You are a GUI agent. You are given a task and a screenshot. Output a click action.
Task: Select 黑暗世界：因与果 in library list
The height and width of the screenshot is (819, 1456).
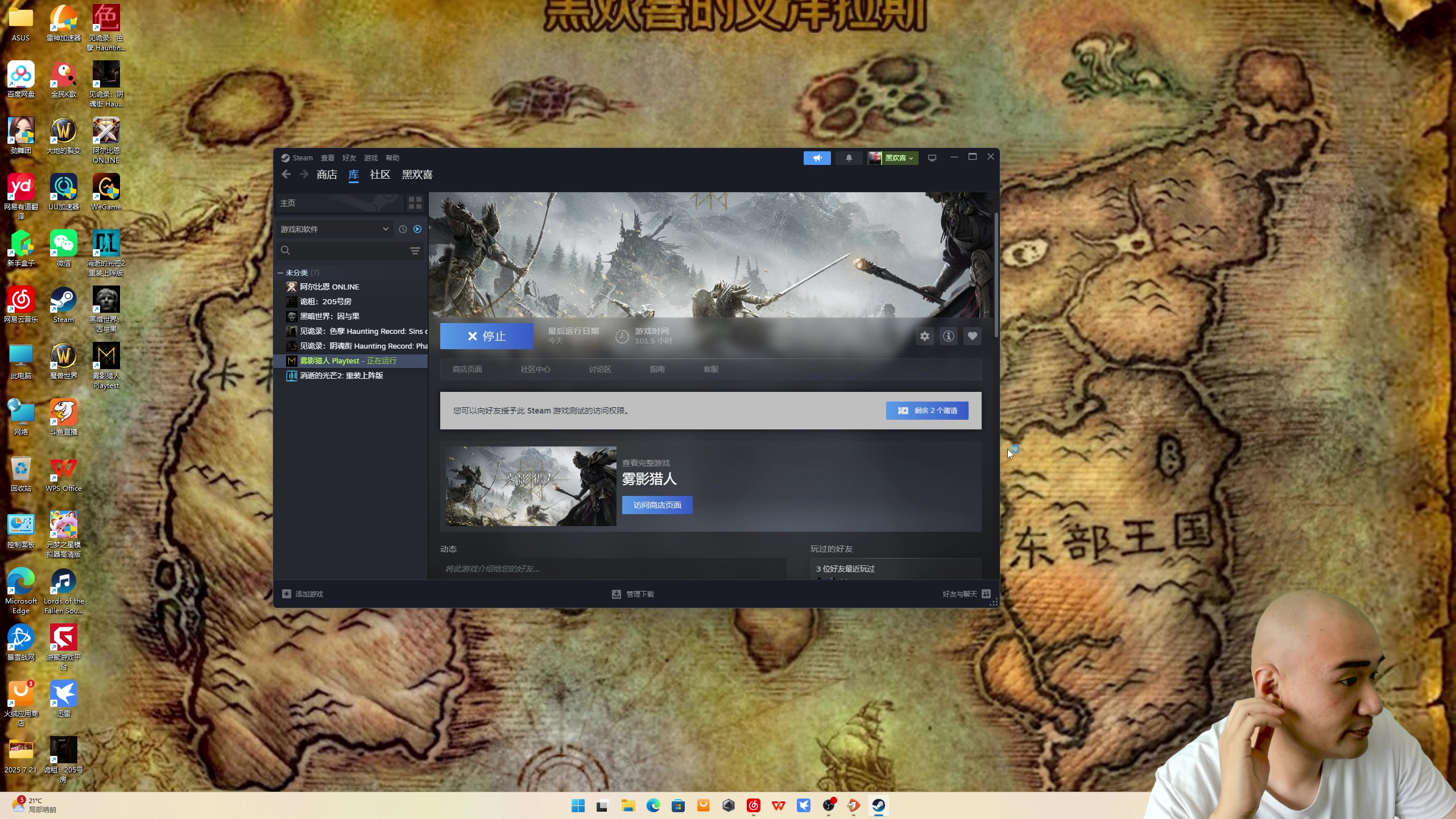click(x=351, y=316)
